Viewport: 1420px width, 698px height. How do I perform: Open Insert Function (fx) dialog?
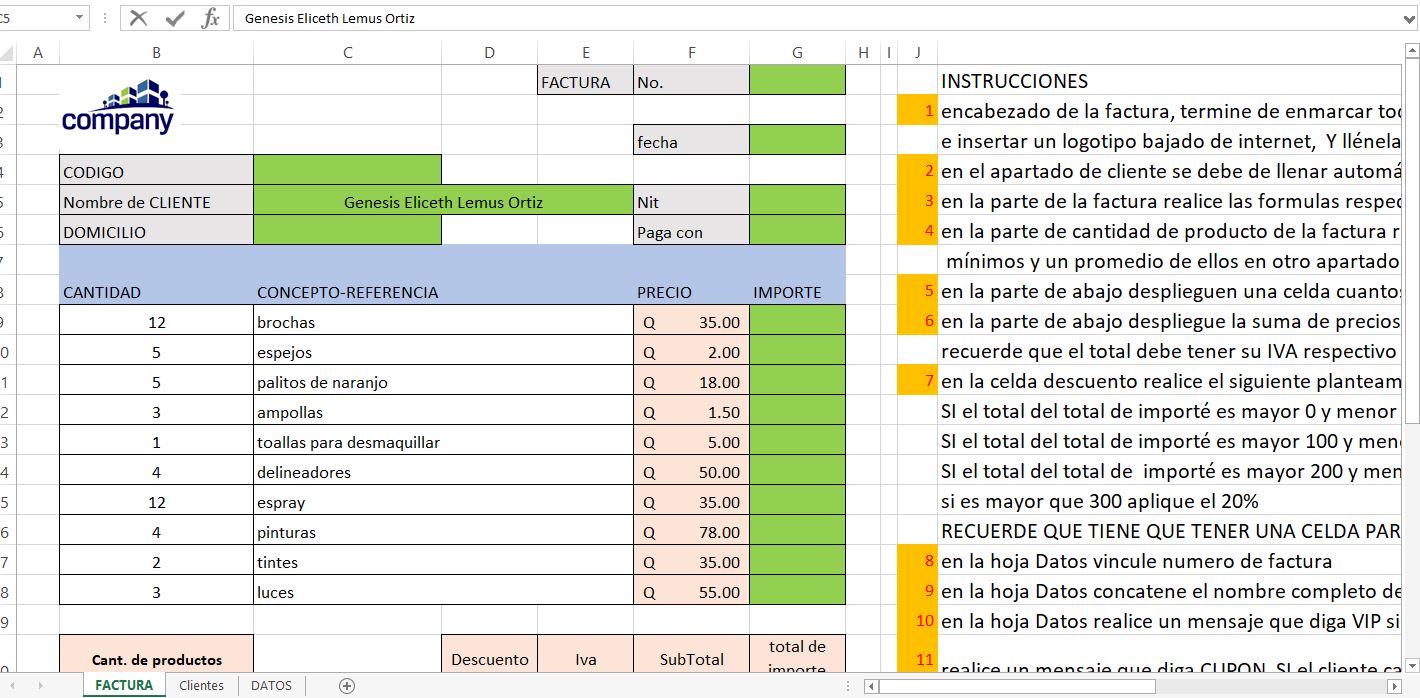click(210, 18)
